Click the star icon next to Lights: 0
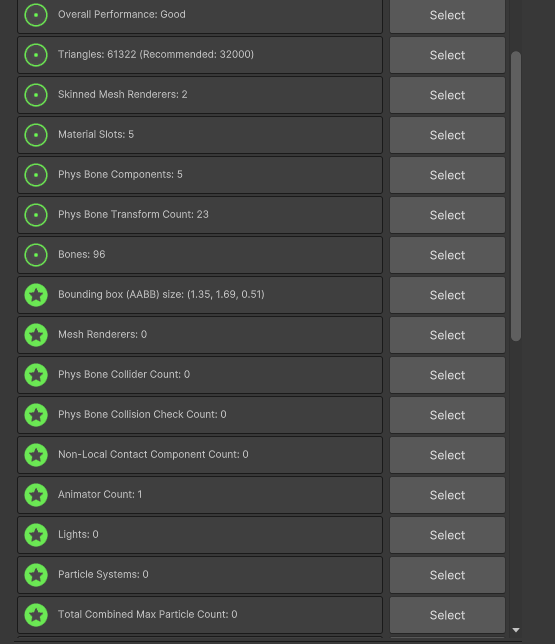Screen dimensions: 555x644 click(x=36, y=535)
